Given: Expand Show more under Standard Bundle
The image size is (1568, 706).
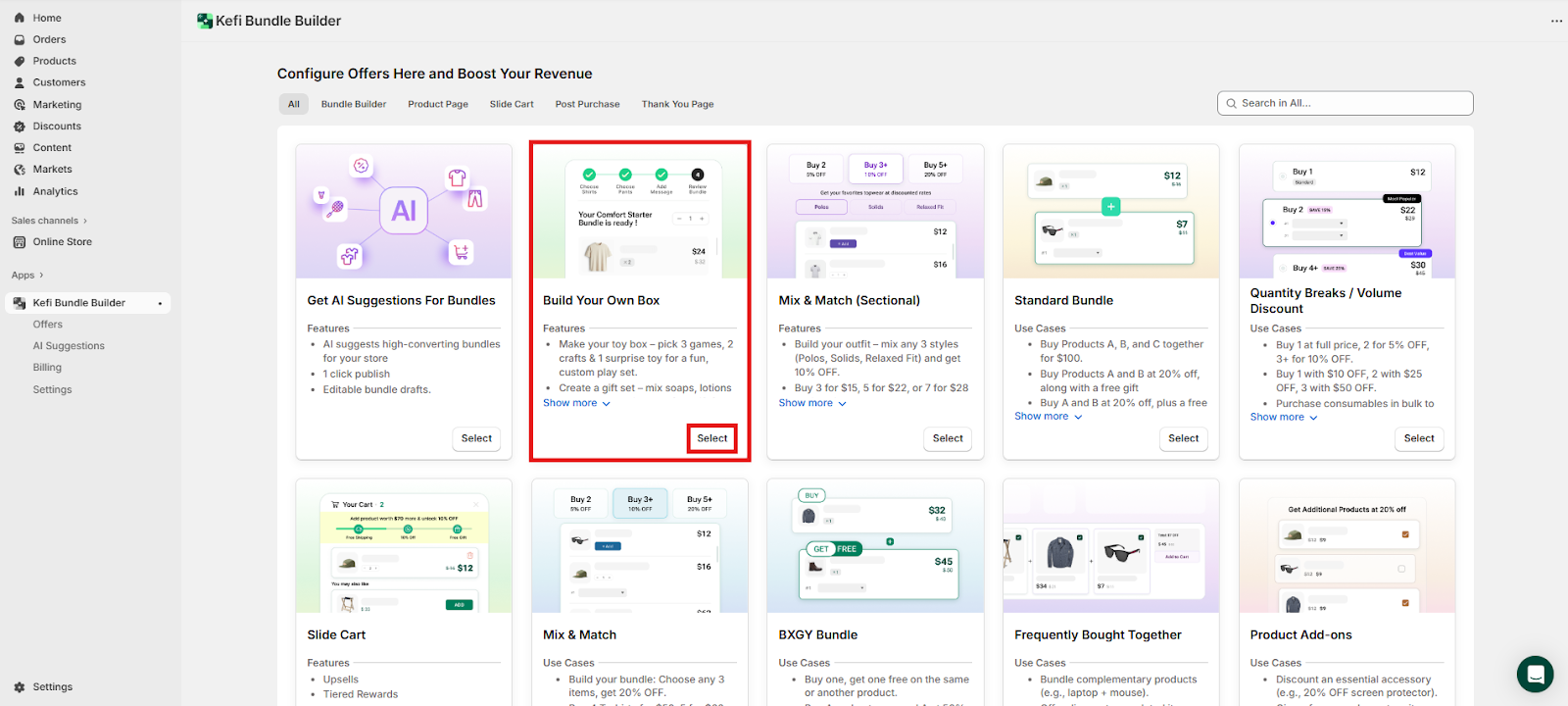Looking at the screenshot, I should coord(1048,417).
